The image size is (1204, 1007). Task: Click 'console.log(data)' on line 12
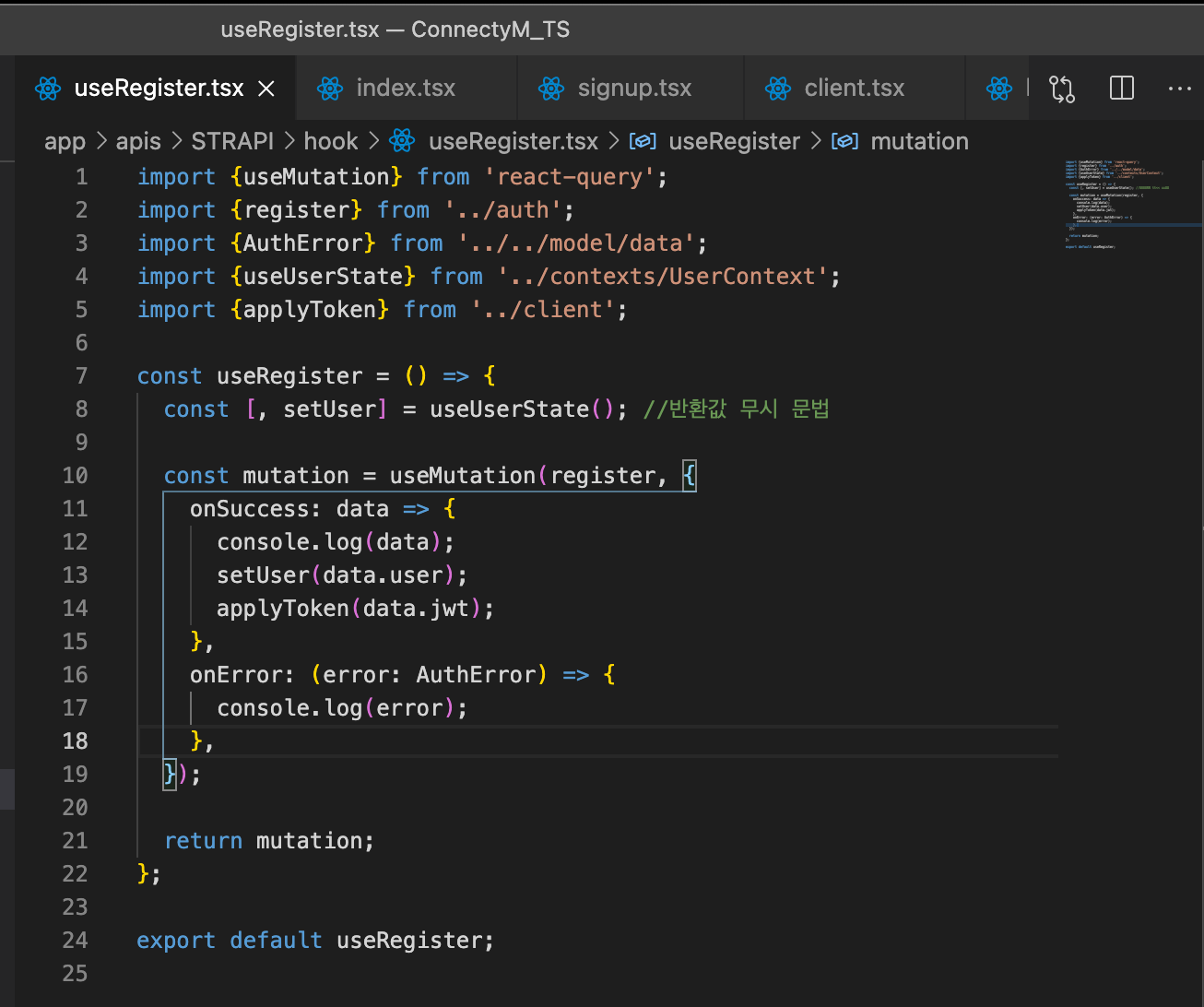(x=329, y=542)
